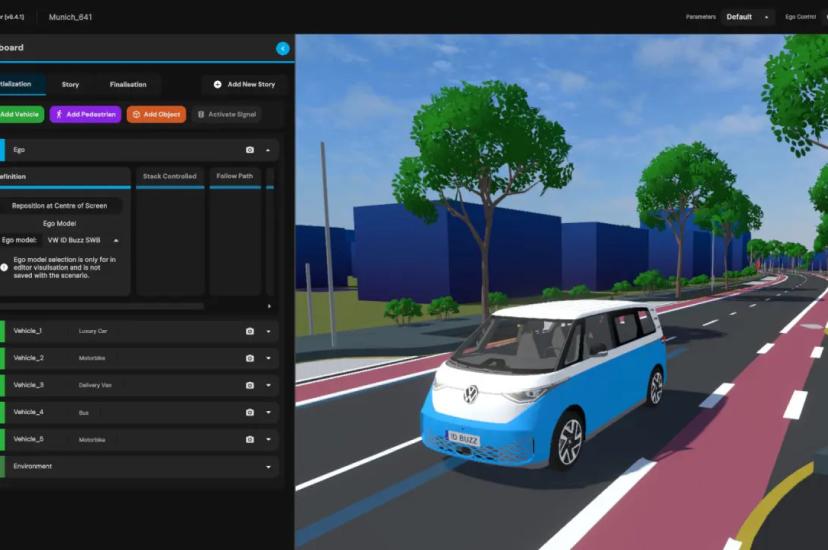Click the Ego Control label in top bar
The width and height of the screenshot is (828, 550).
(800, 17)
